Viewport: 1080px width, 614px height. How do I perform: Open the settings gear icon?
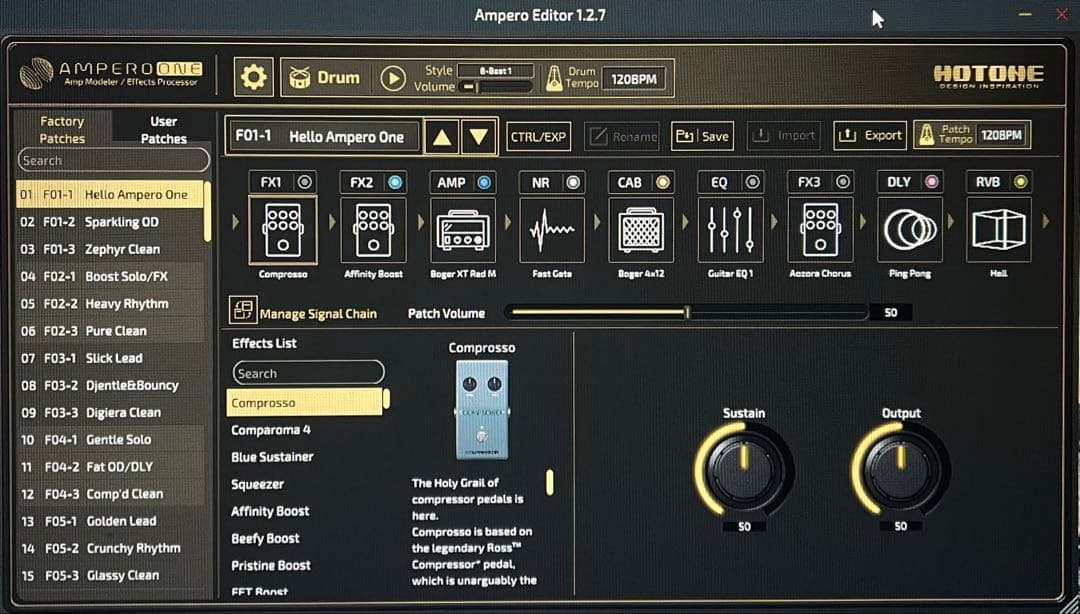click(x=254, y=78)
